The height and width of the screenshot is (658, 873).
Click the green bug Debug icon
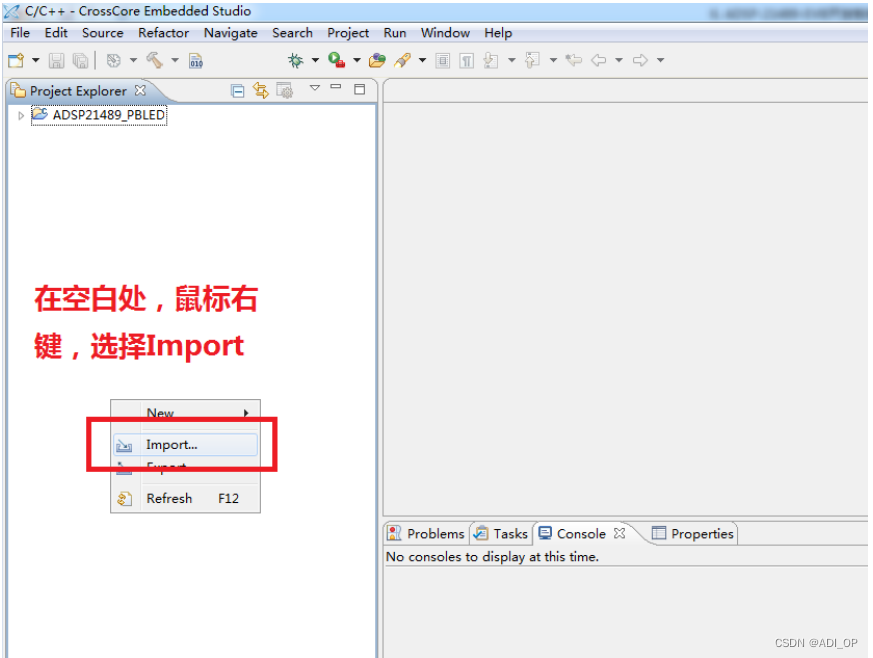coord(296,60)
